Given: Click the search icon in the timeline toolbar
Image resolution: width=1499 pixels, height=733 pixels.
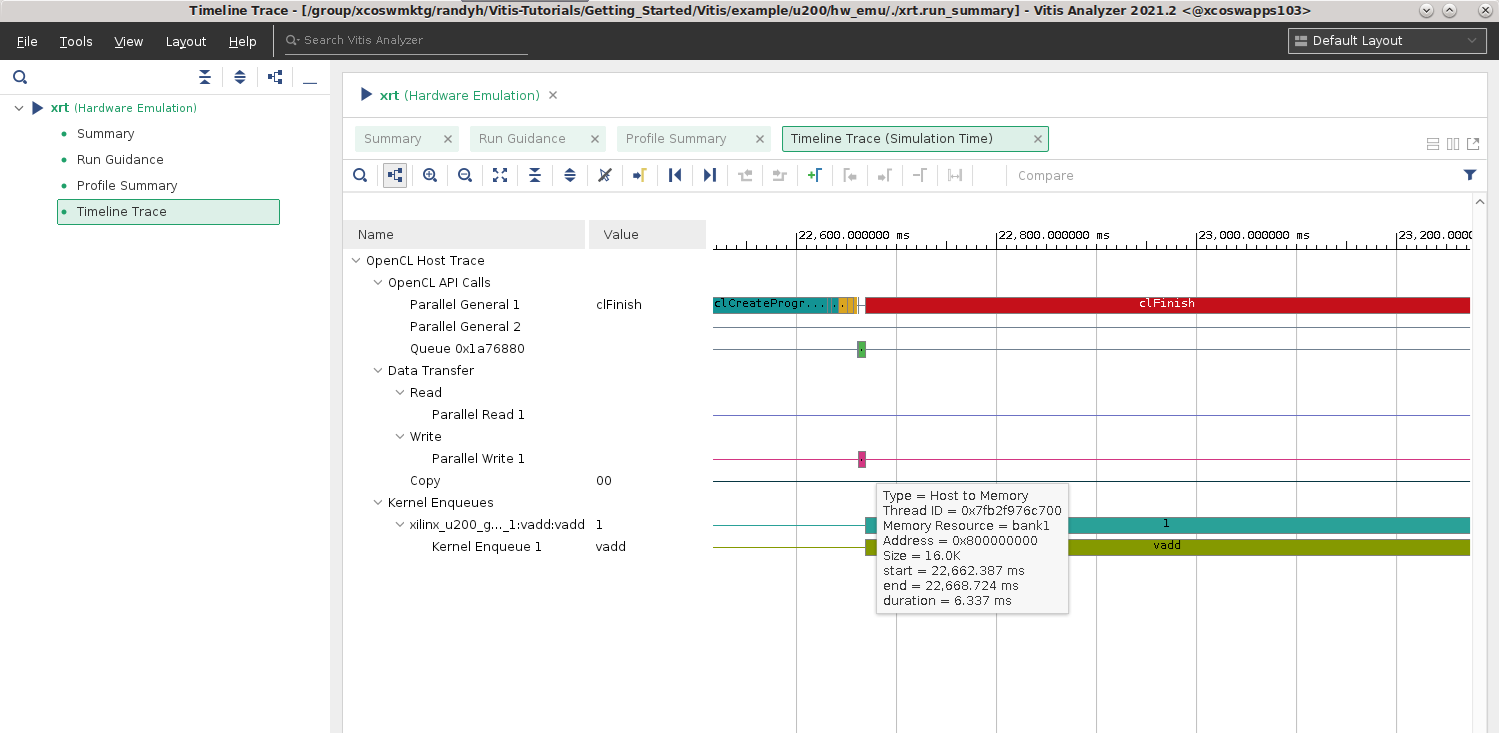Looking at the screenshot, I should tap(360, 175).
